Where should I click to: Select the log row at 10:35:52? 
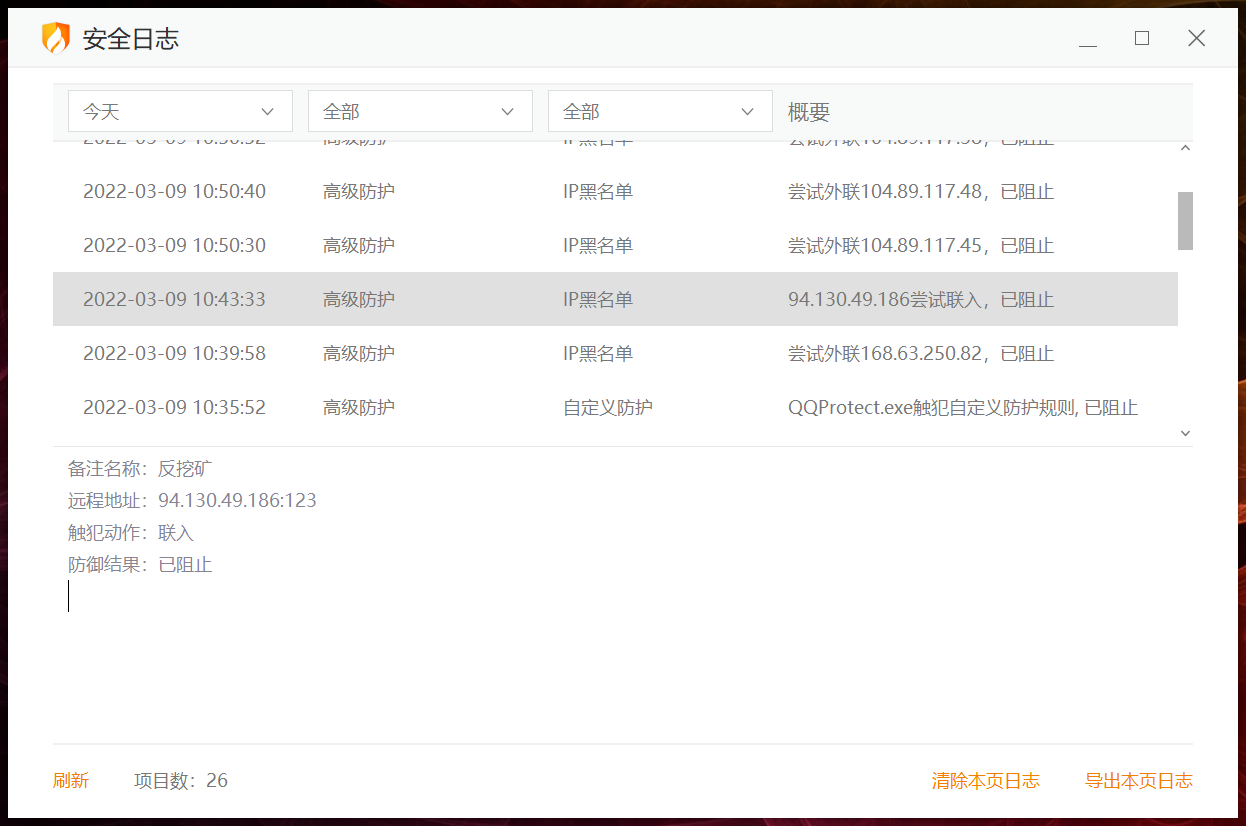click(x=615, y=407)
